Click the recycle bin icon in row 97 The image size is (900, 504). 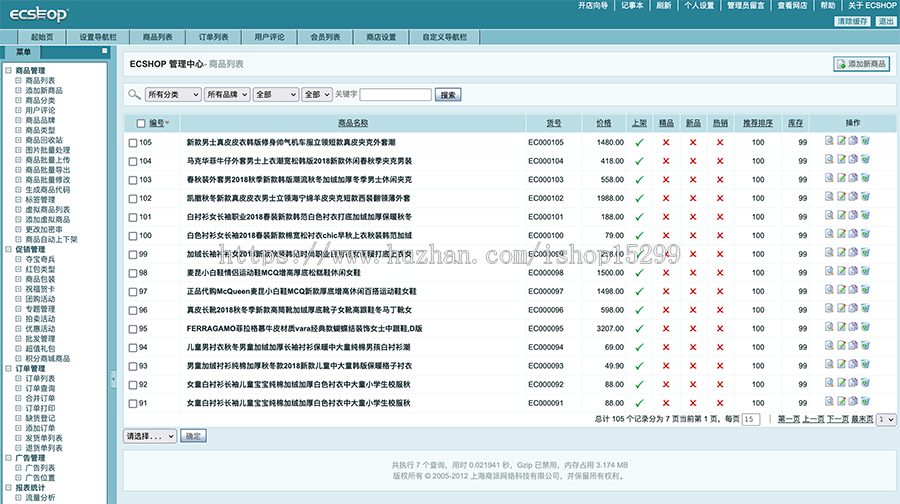865,289
